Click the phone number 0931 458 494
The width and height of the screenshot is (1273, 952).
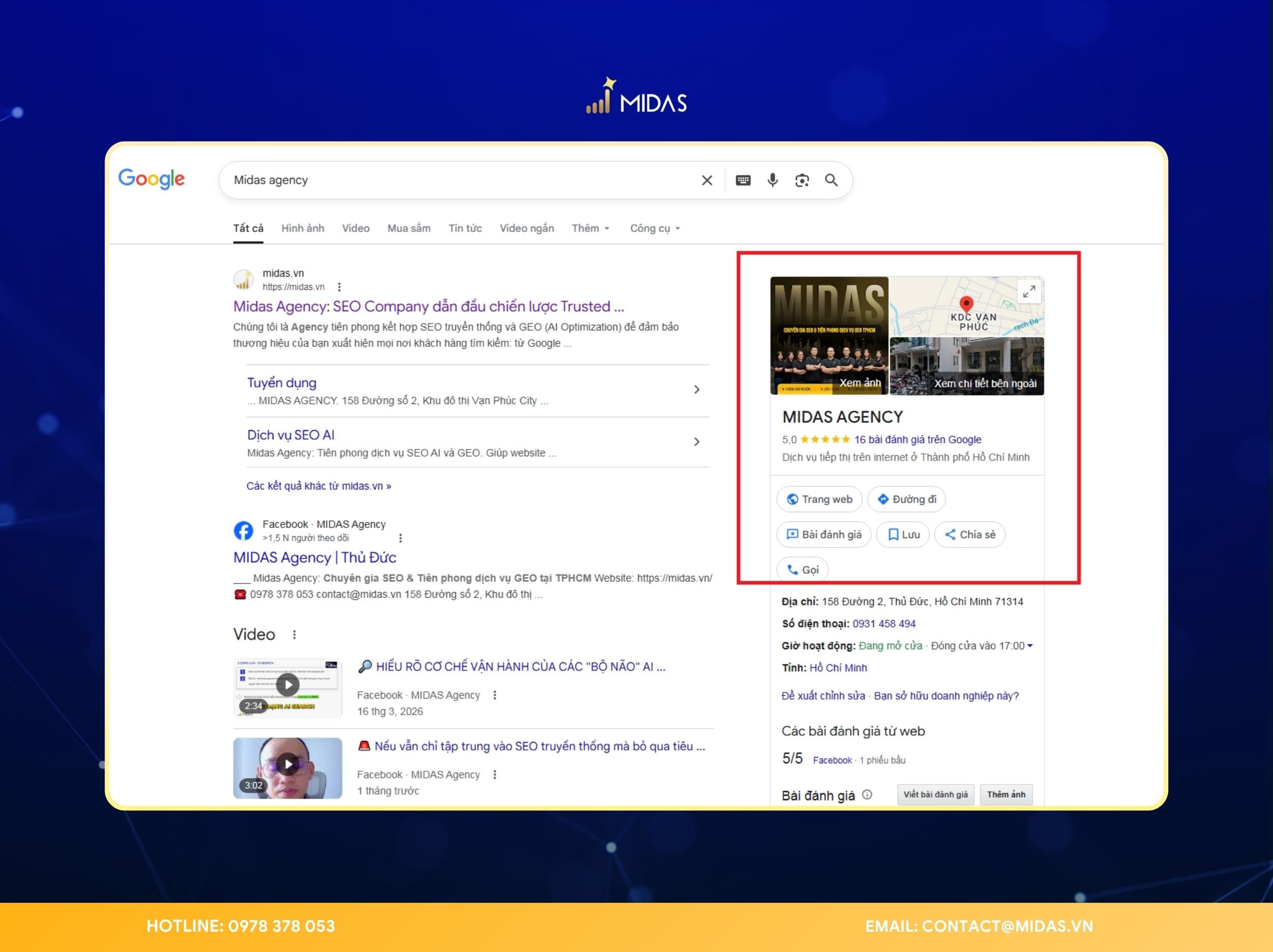point(884,623)
